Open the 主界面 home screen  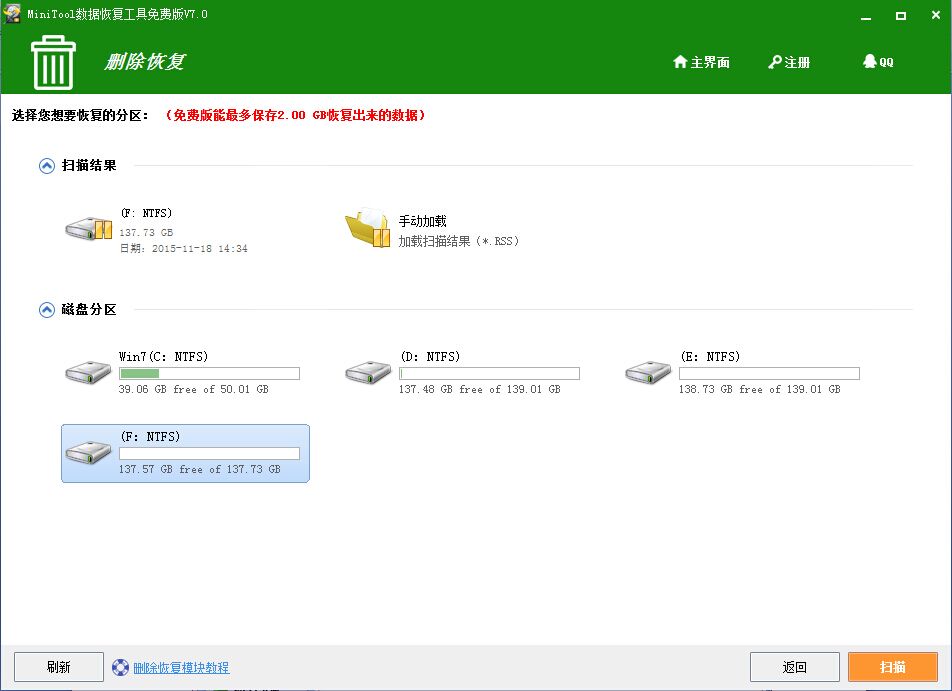tap(701, 62)
